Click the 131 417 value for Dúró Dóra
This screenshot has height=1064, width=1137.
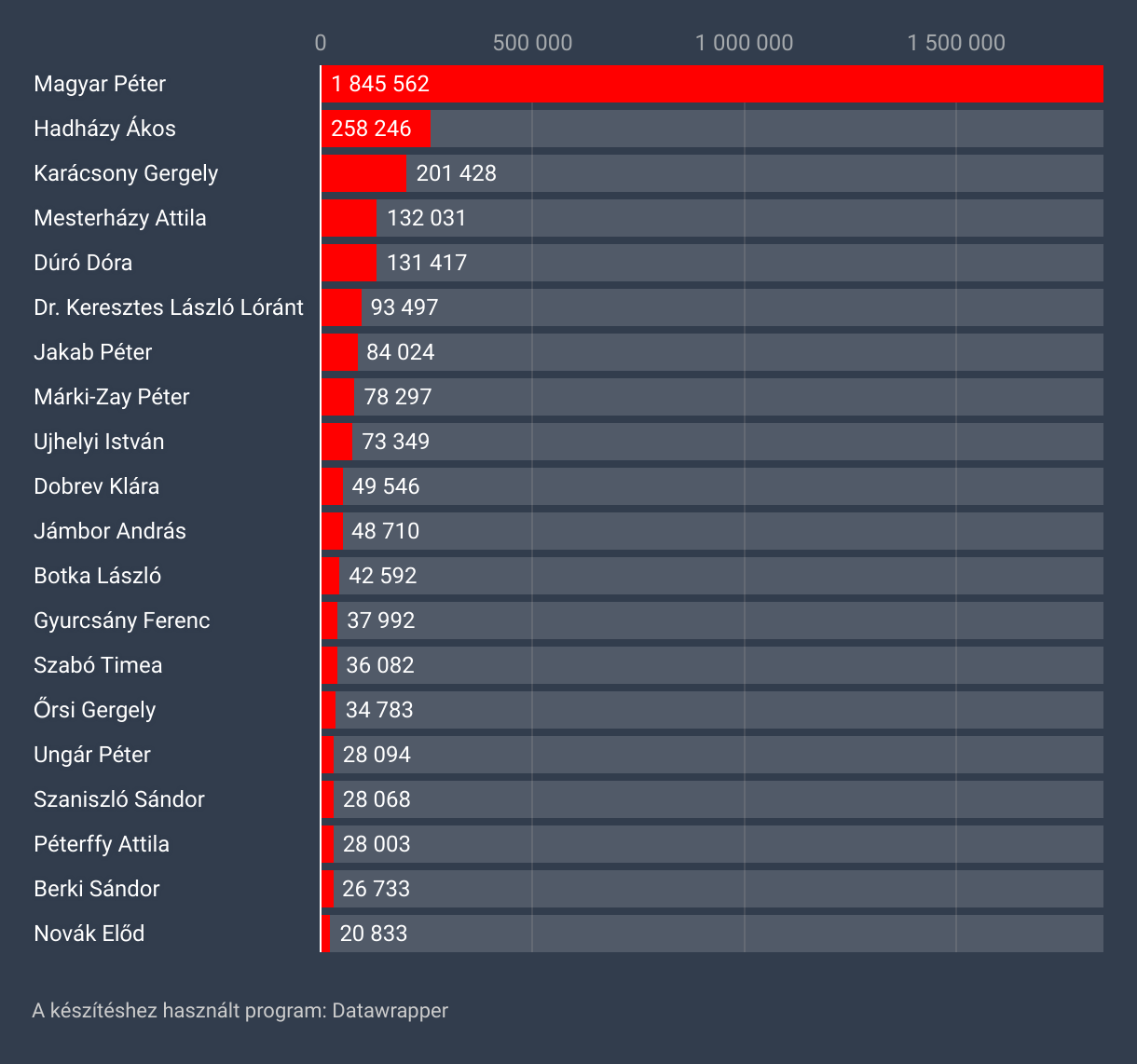[x=426, y=263]
